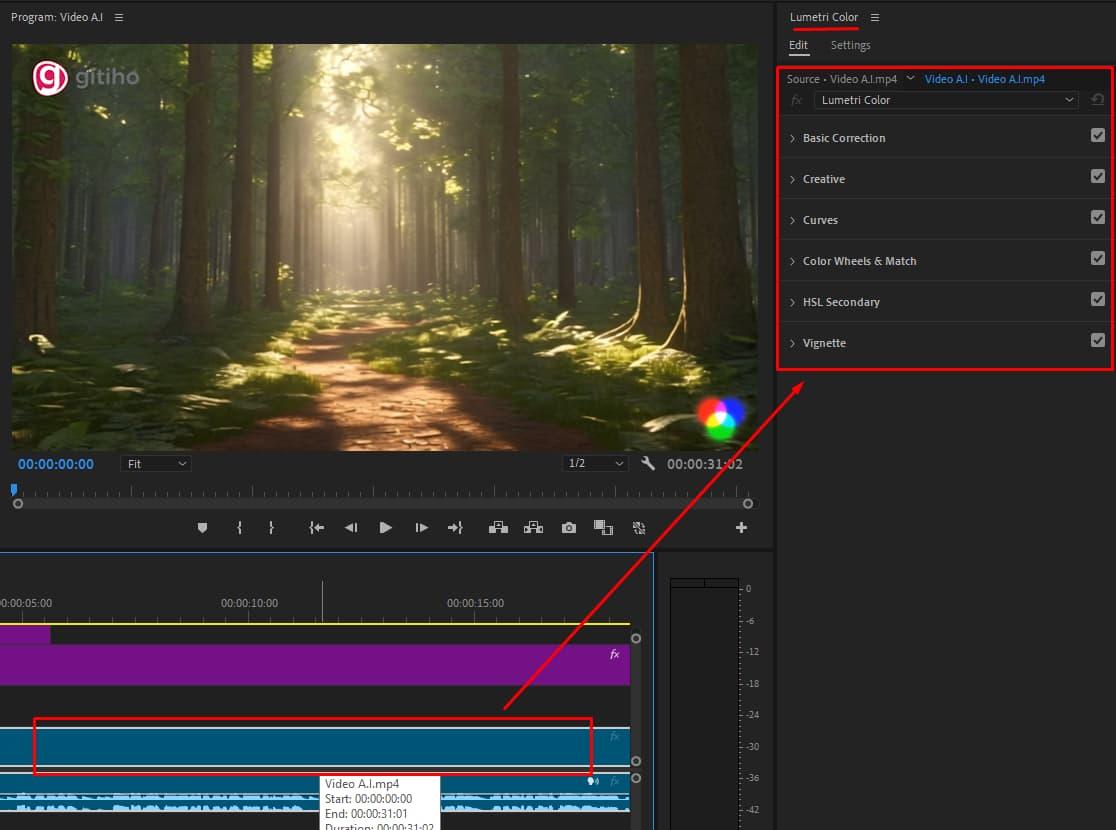
Task: Uncheck the HSL Secondary effect checkbox
Action: [1098, 299]
